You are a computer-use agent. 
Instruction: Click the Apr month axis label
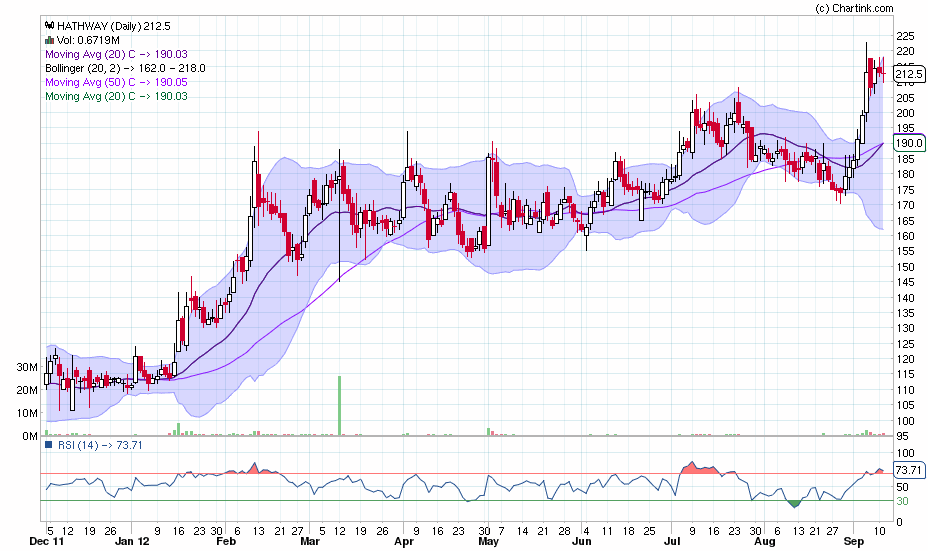(x=404, y=542)
